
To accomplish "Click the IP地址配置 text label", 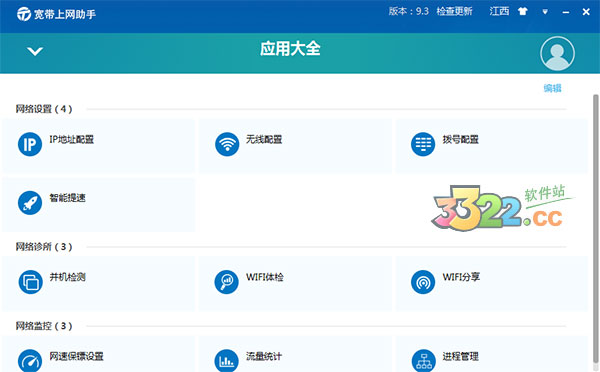I will click(72, 139).
